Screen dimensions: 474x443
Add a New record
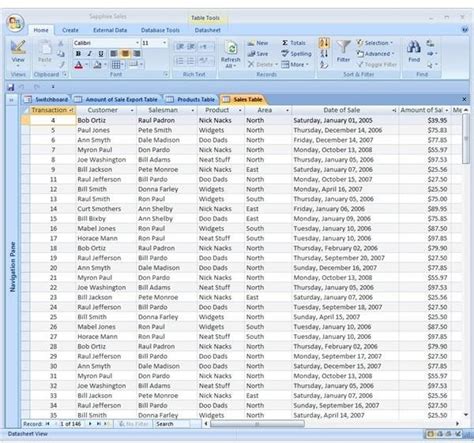pos(258,43)
